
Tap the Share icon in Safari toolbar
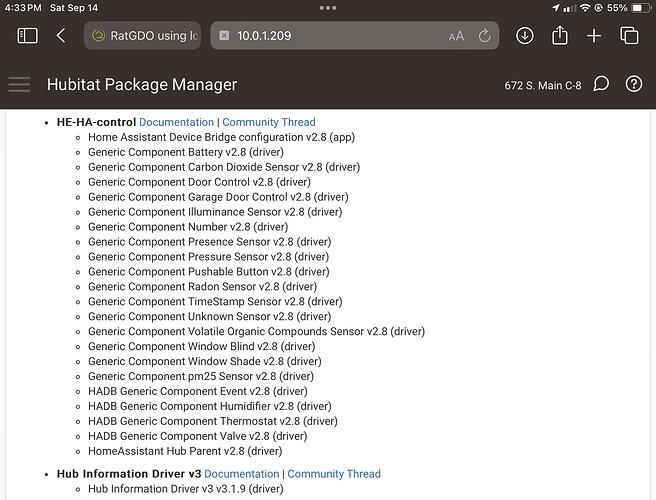tap(560, 35)
